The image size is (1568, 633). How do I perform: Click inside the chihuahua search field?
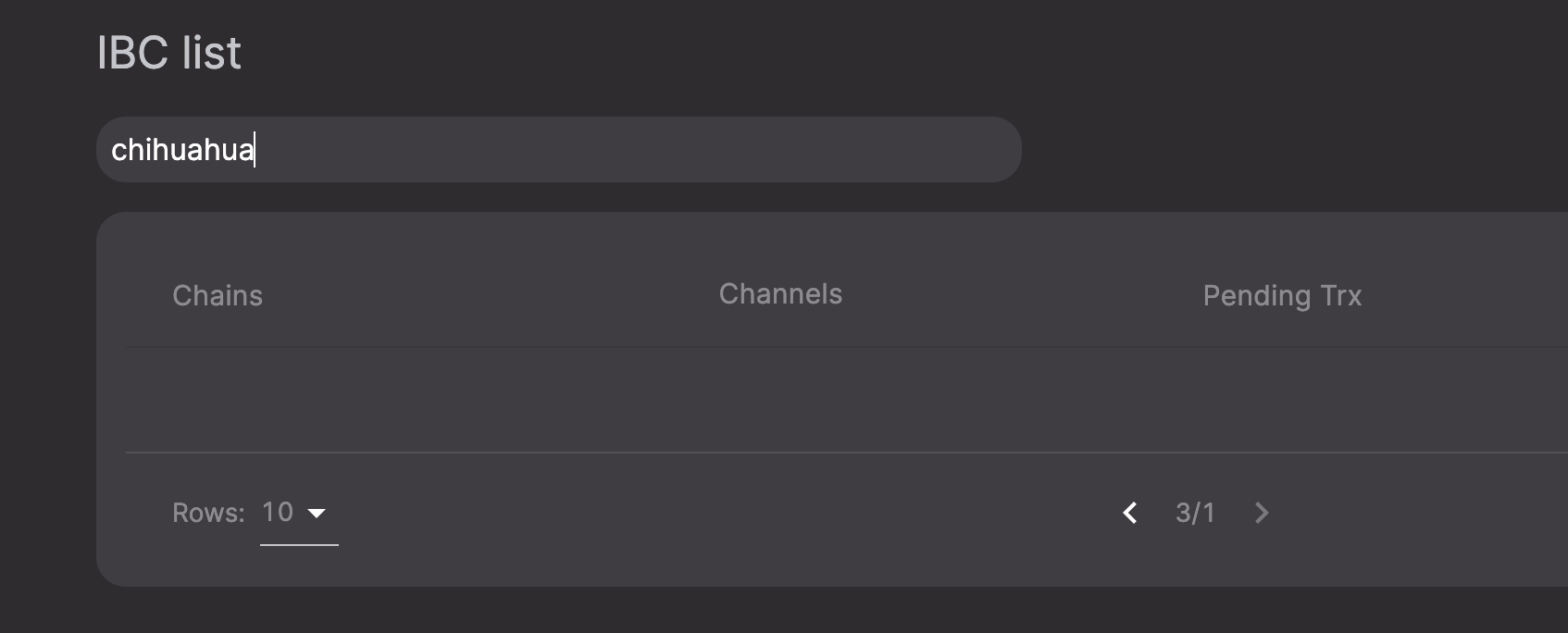pos(555,149)
